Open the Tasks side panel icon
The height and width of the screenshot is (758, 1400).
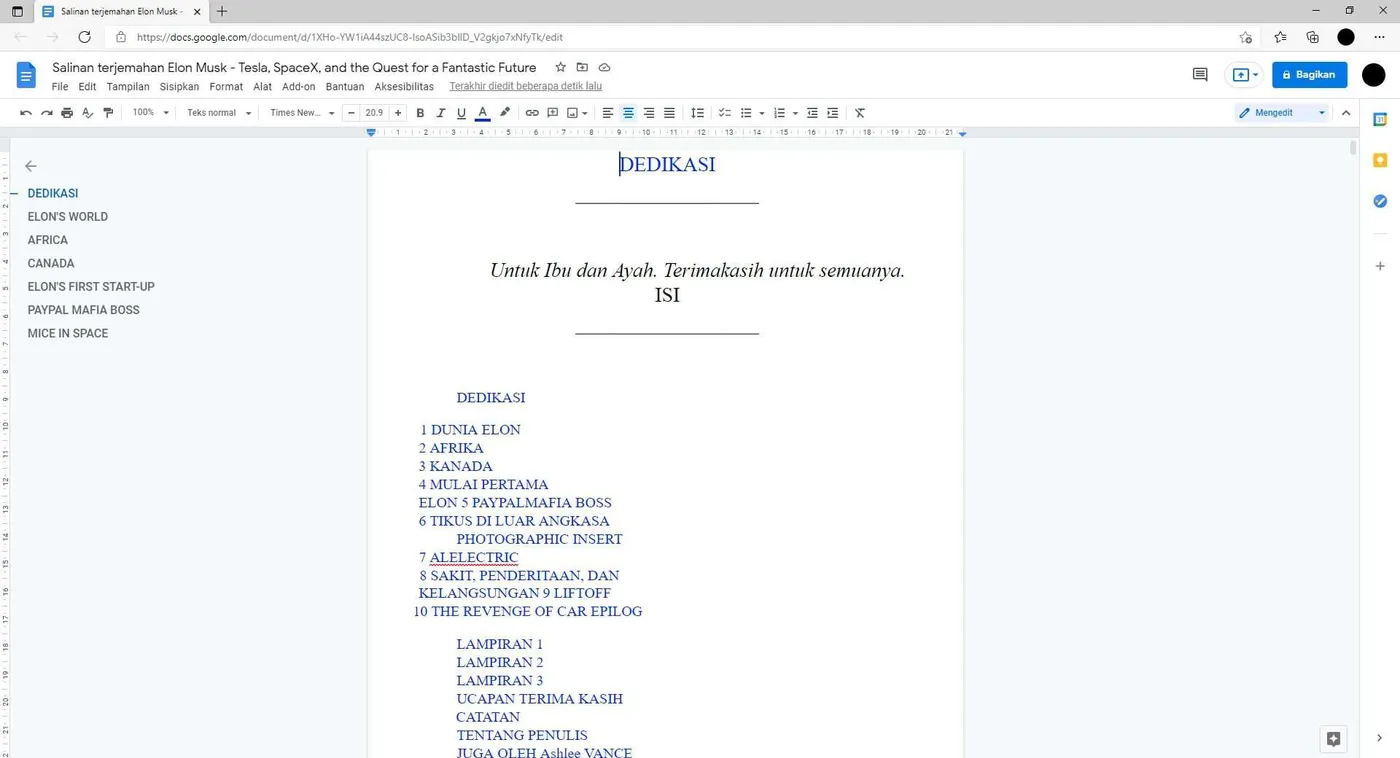(1380, 201)
